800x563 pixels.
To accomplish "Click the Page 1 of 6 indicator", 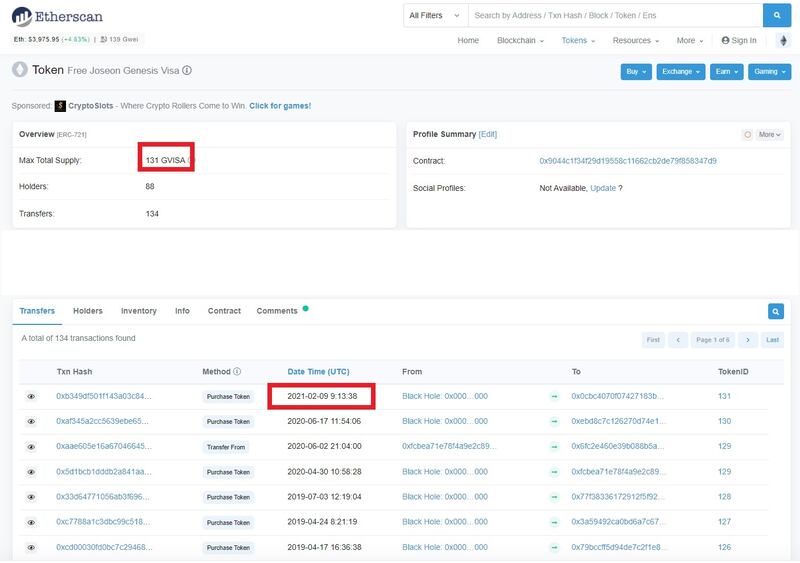I will [x=713, y=340].
